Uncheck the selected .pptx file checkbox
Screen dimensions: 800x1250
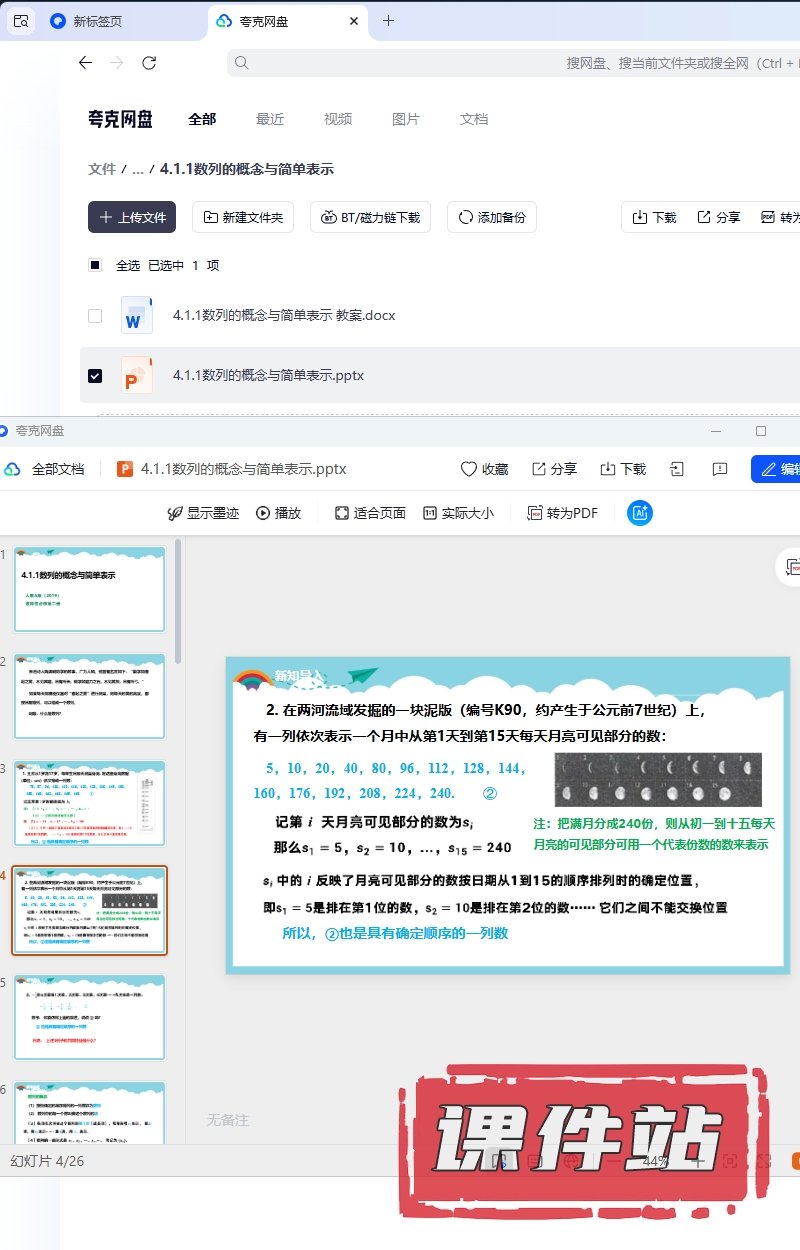pos(95,376)
